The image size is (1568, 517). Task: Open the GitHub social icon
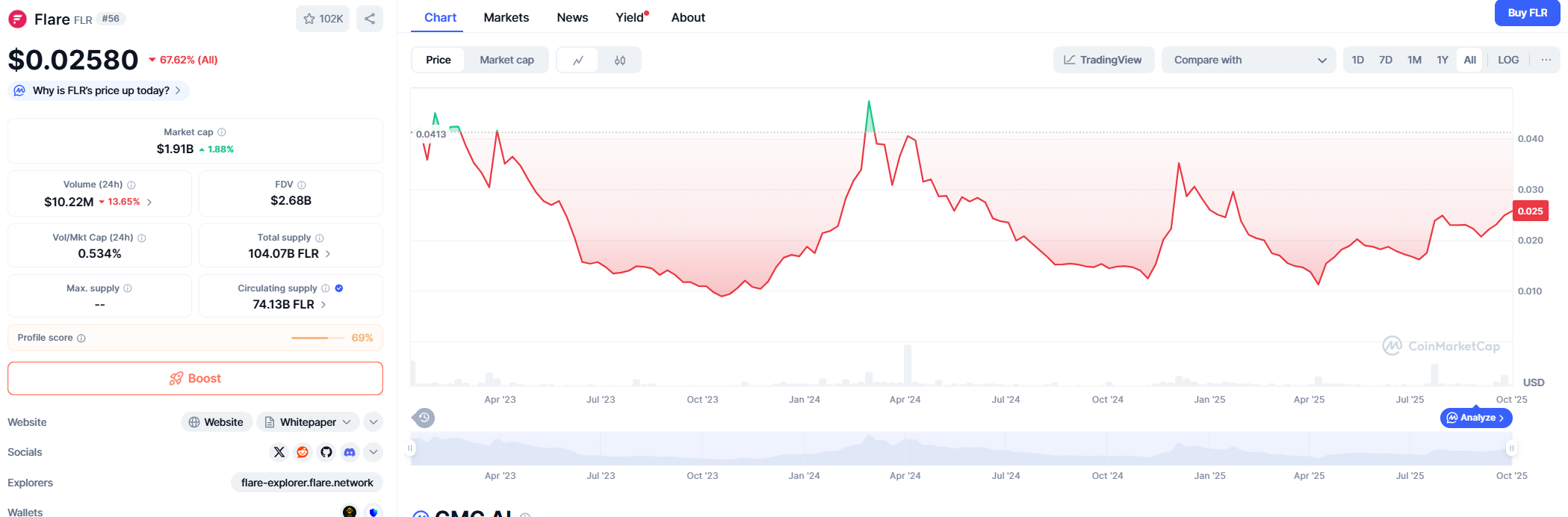(326, 452)
